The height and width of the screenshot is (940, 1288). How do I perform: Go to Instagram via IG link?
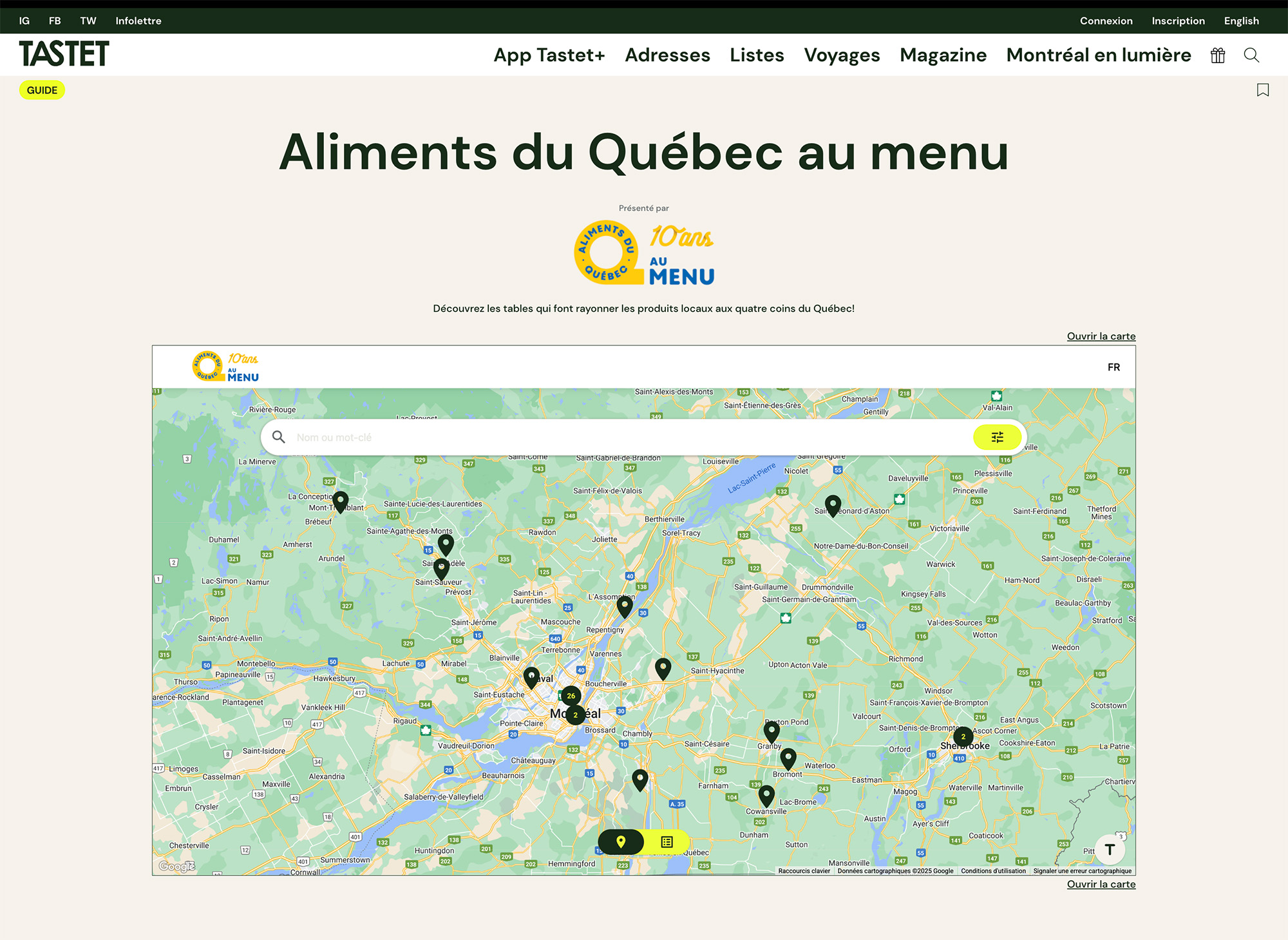24,21
